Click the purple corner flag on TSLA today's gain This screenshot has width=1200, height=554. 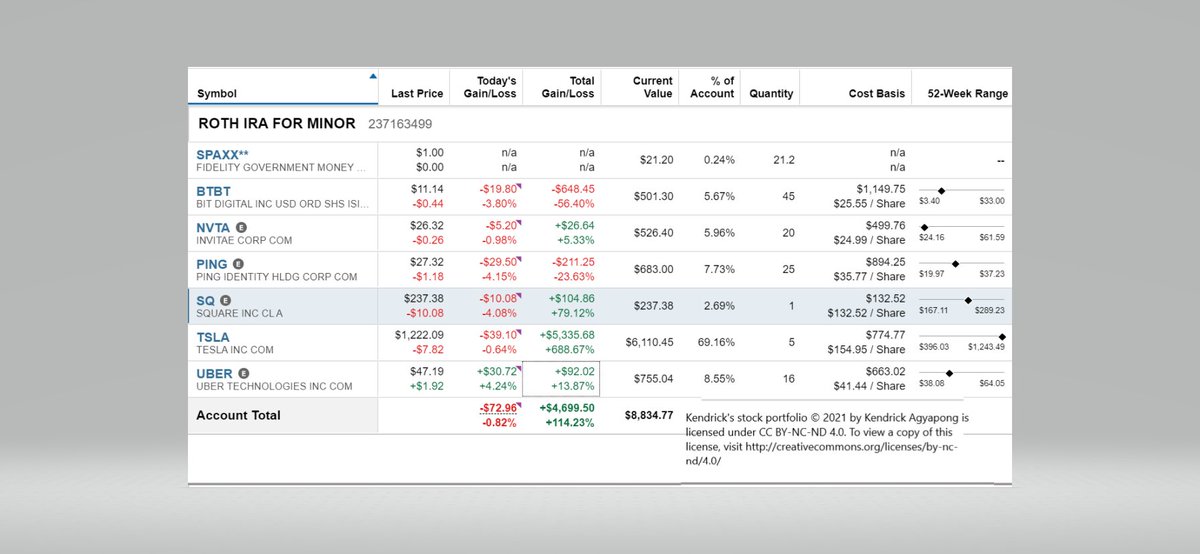coord(520,331)
